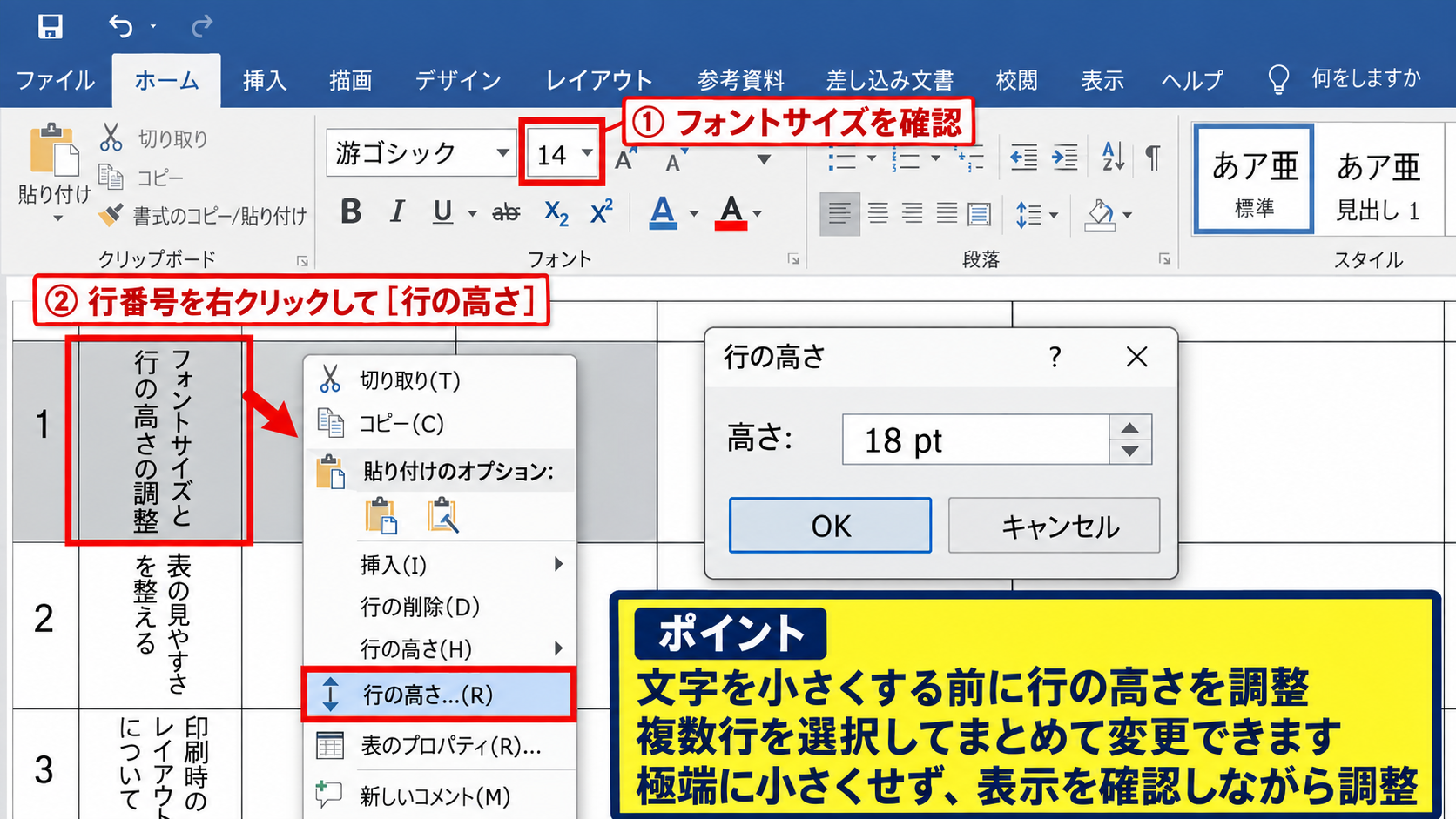The width and height of the screenshot is (1456, 819).
Task: Click the shading paint bucket
Action: pos(1100,214)
